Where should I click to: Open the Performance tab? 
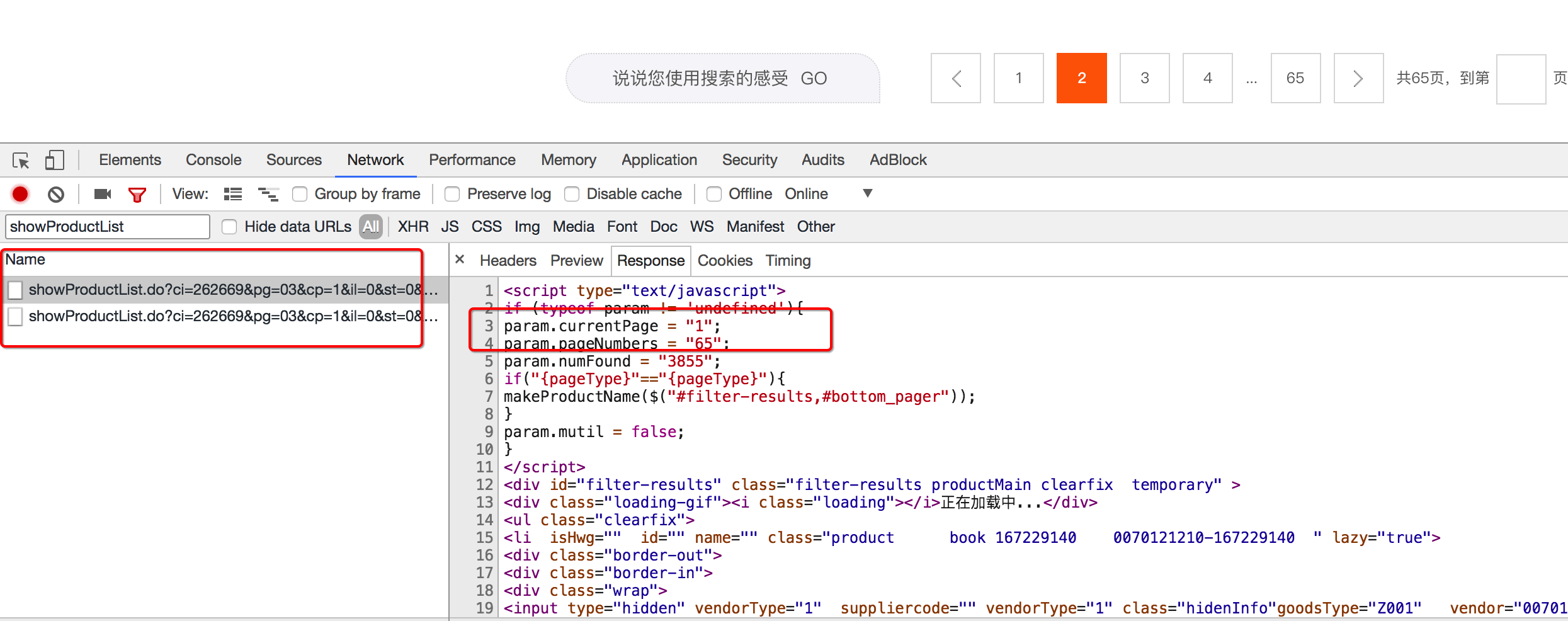pos(472,160)
